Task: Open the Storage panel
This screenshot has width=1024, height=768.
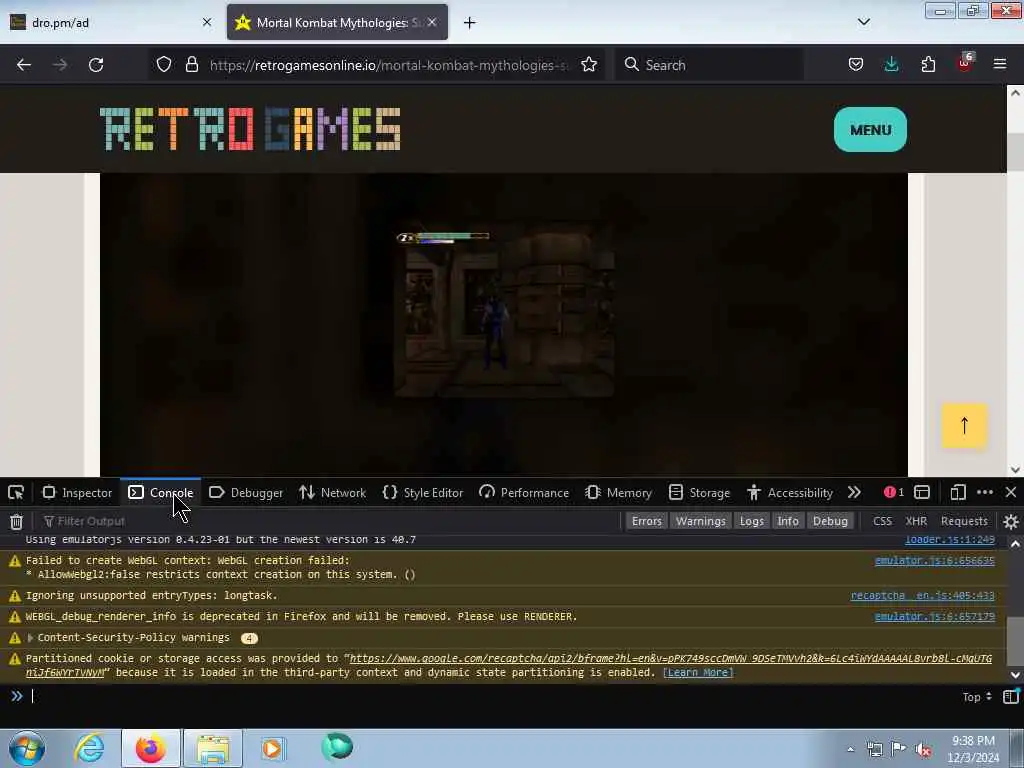Action: (x=699, y=492)
